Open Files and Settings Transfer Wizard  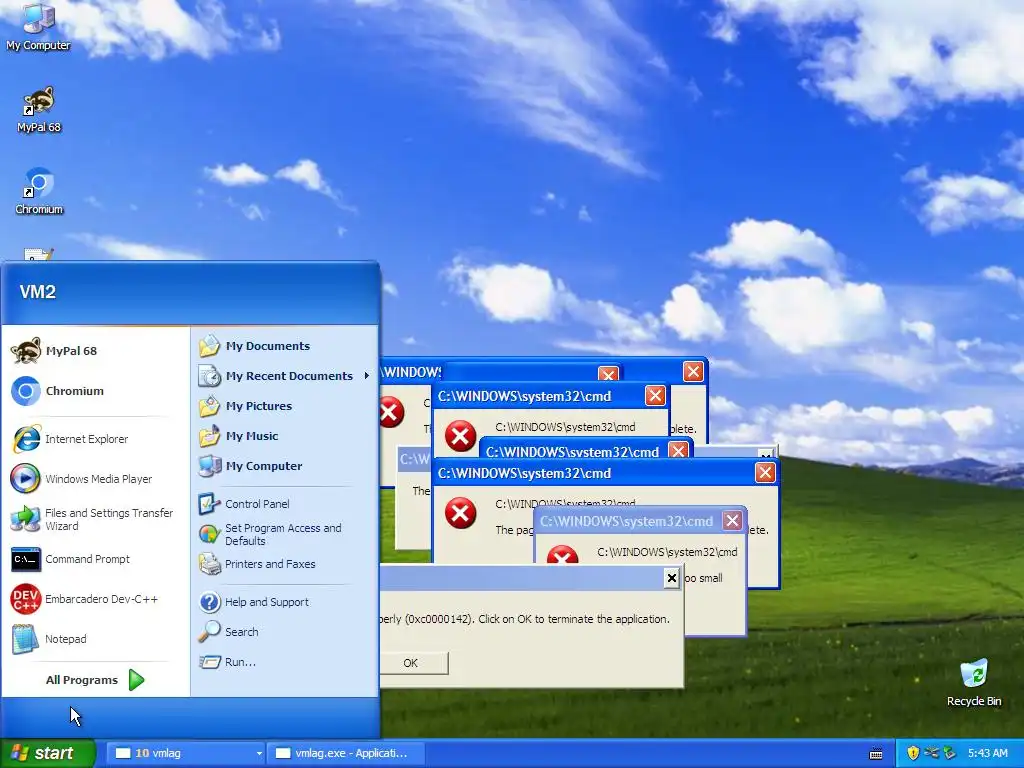(95, 519)
